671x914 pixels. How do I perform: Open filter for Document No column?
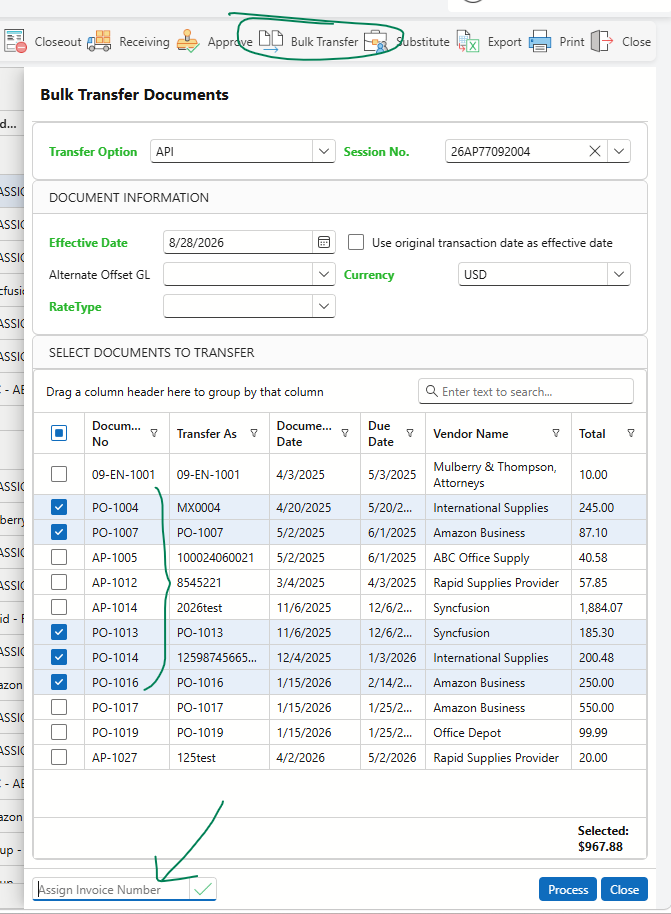tap(154, 433)
